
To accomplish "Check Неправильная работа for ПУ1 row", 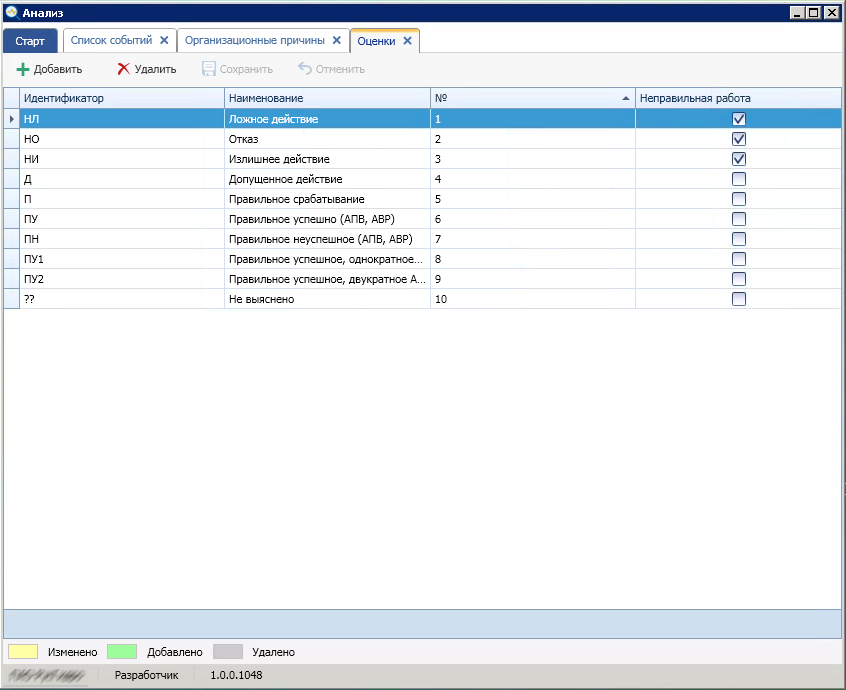I will pyautogui.click(x=739, y=258).
